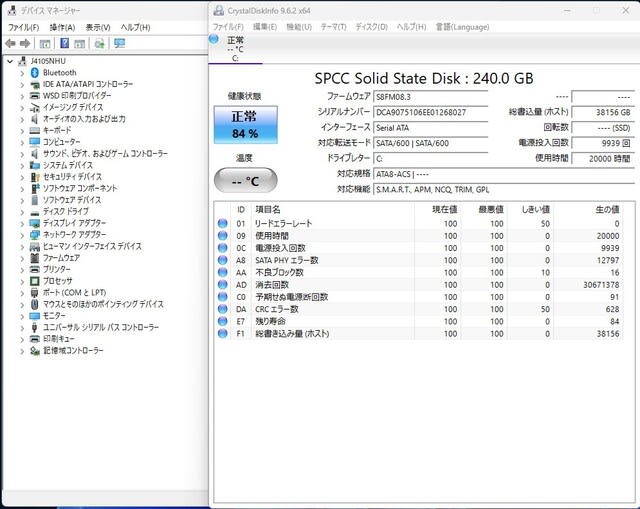Image resolution: width=640 pixels, height=509 pixels.
Task: Click the Help question-mark toolbar icon
Action: coord(64,43)
